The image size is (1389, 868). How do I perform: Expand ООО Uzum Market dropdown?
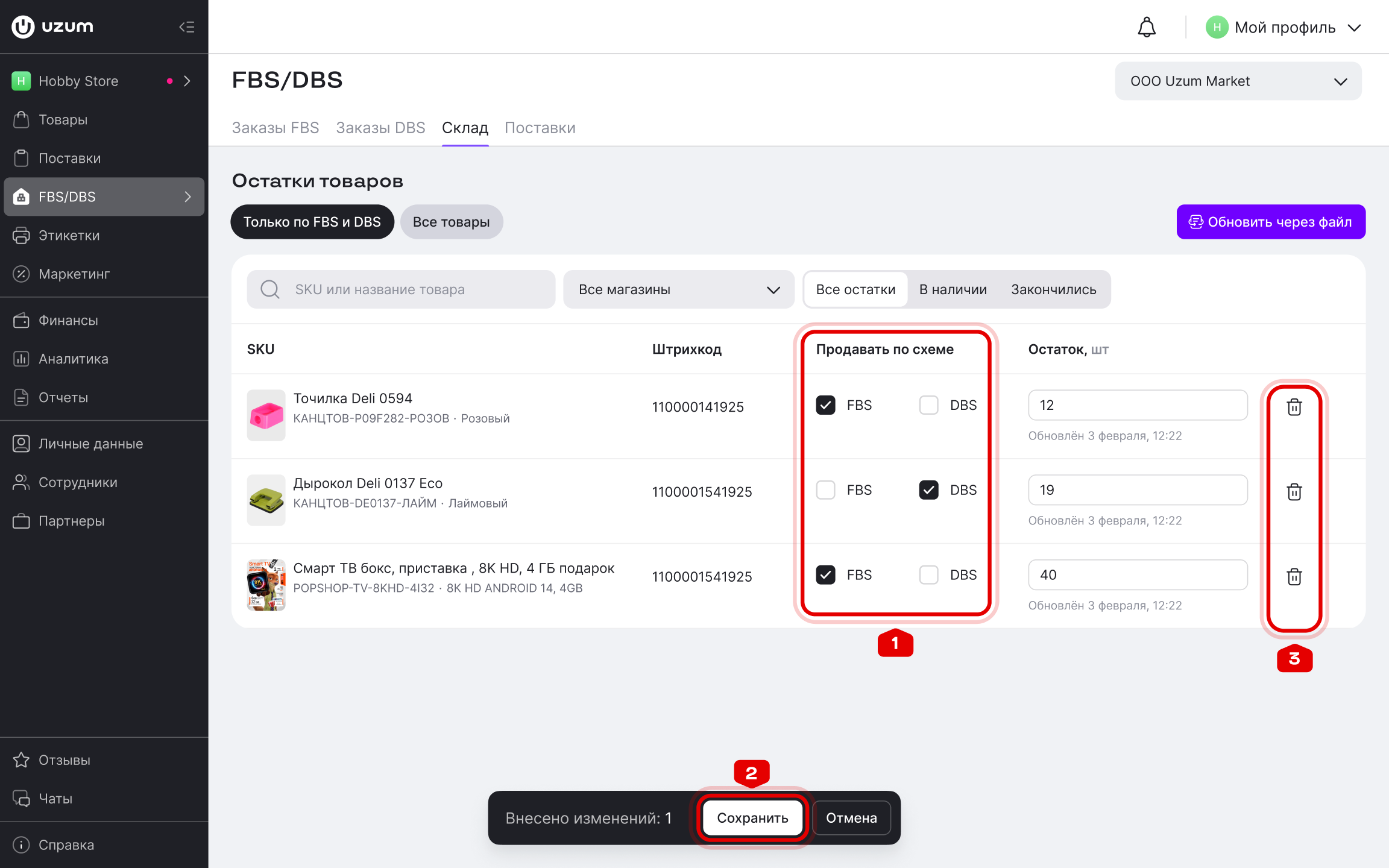click(x=1238, y=81)
